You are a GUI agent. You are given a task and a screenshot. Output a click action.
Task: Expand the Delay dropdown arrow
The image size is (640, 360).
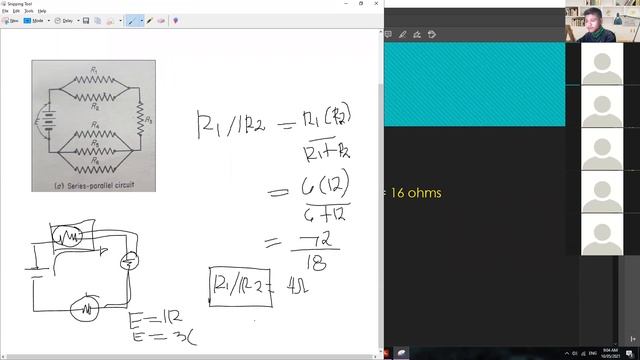coord(78,20)
